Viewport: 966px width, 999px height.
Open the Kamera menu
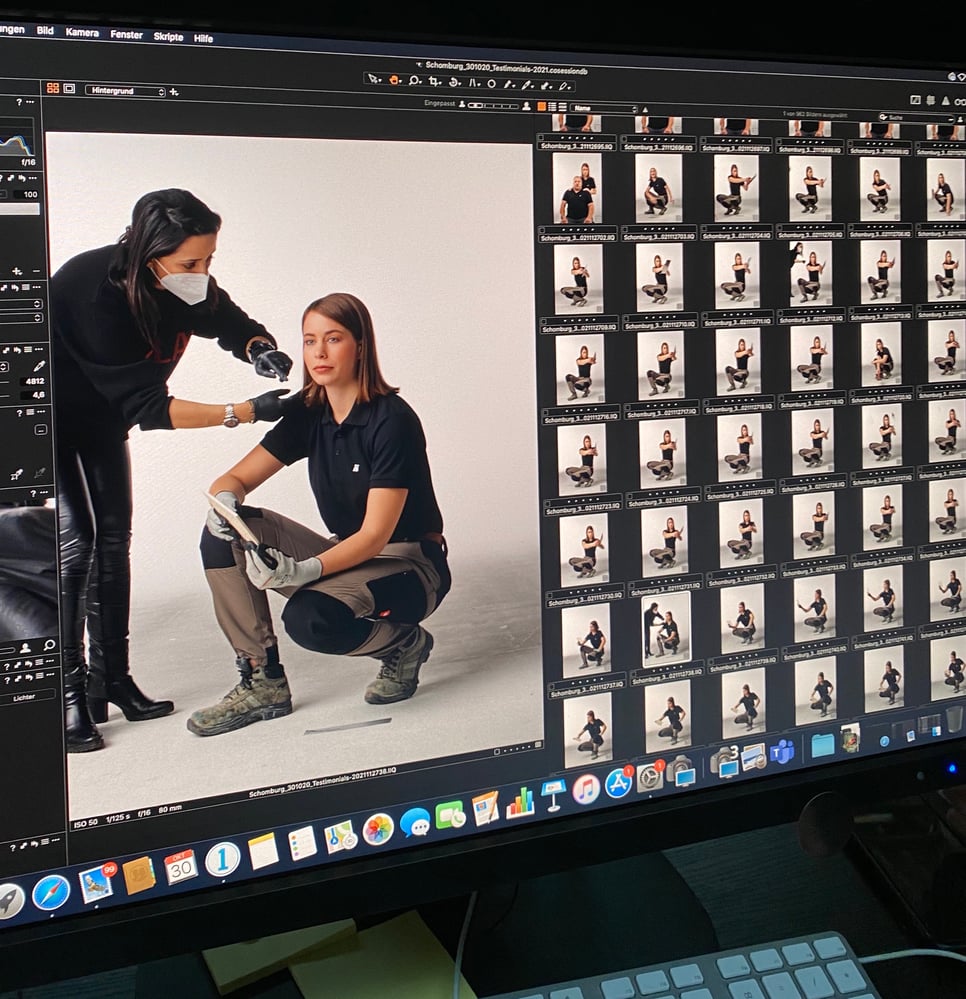(x=82, y=32)
